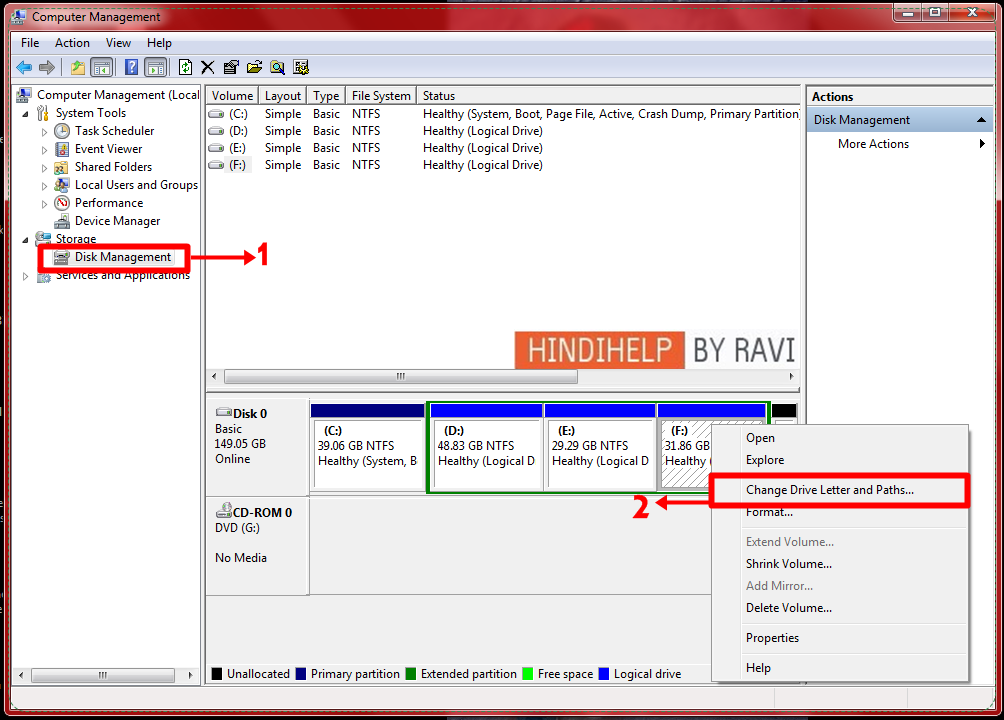The image size is (1004, 720).
Task: Sort by the Type column header
Action: 326,95
